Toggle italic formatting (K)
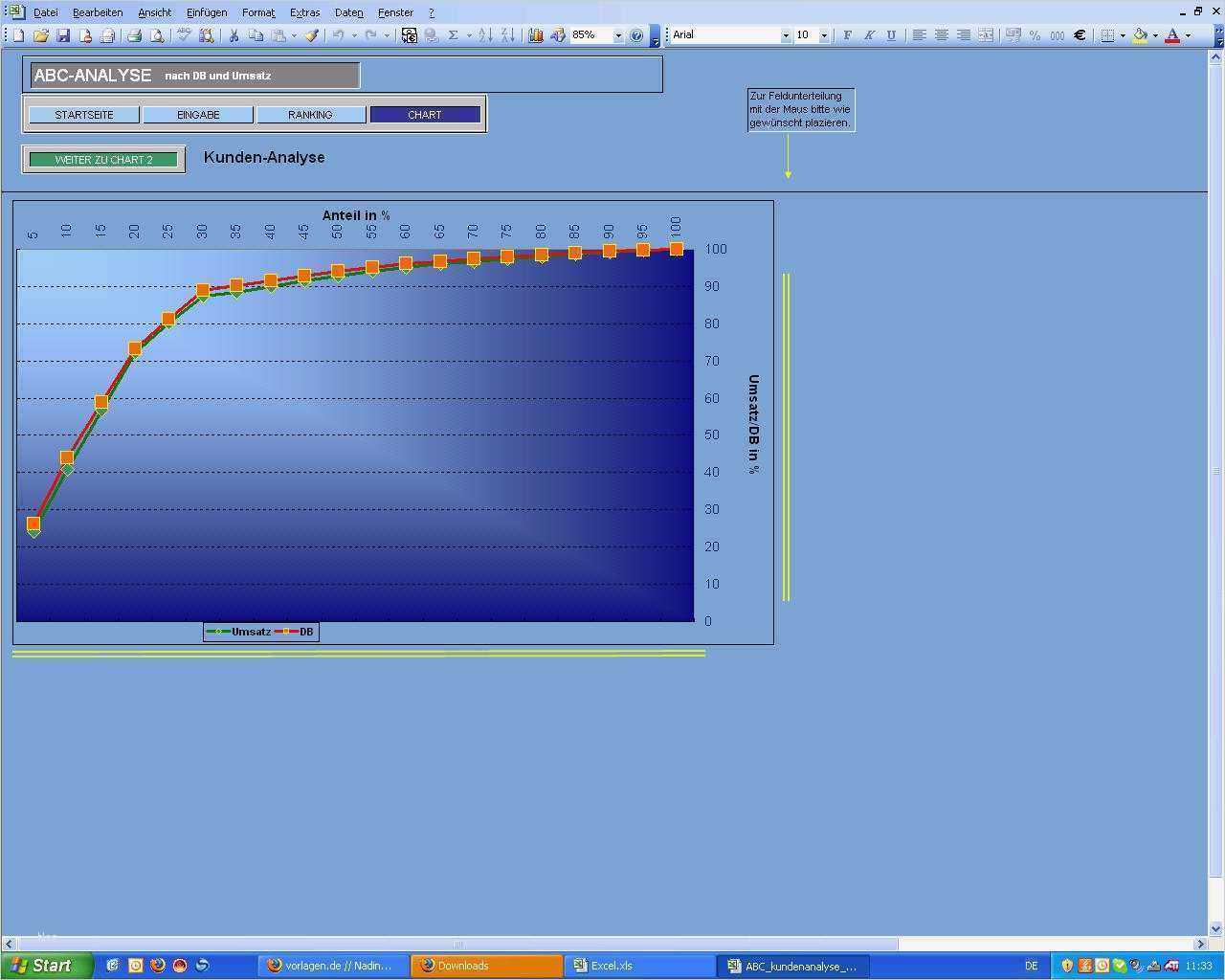 coord(869,35)
